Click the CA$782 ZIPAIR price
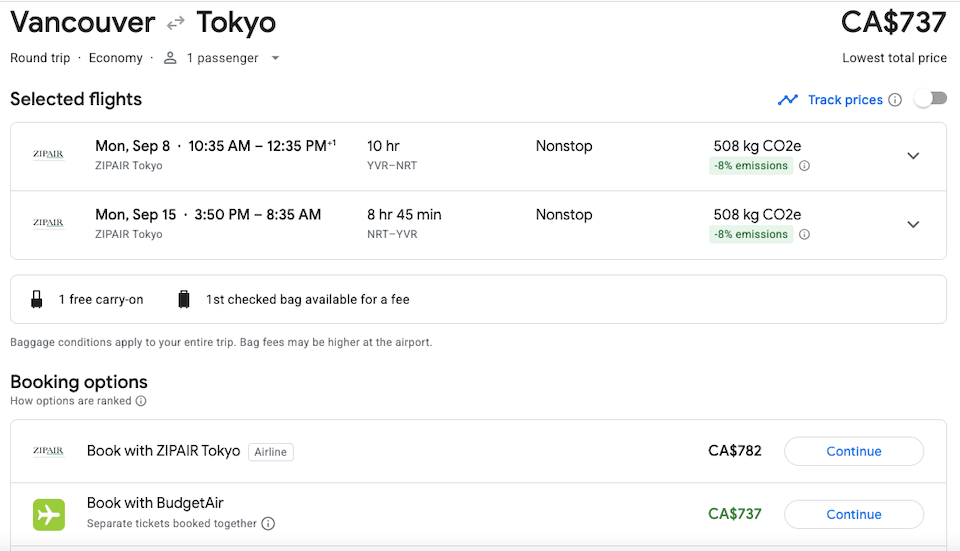This screenshot has height=551, width=960. click(x=735, y=451)
